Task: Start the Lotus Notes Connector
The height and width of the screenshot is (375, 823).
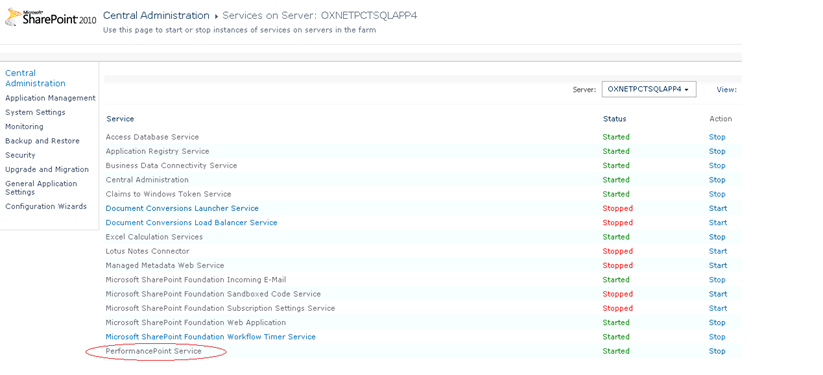Action: pyautogui.click(x=718, y=251)
